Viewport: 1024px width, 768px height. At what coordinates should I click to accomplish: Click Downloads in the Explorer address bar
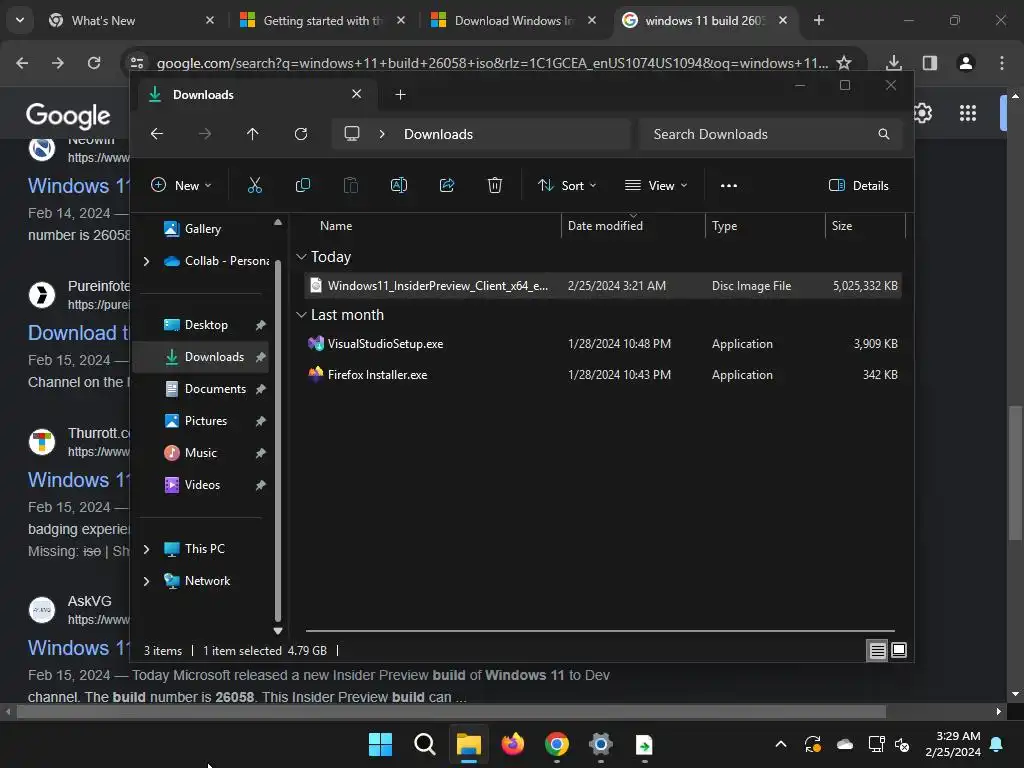coord(438,134)
